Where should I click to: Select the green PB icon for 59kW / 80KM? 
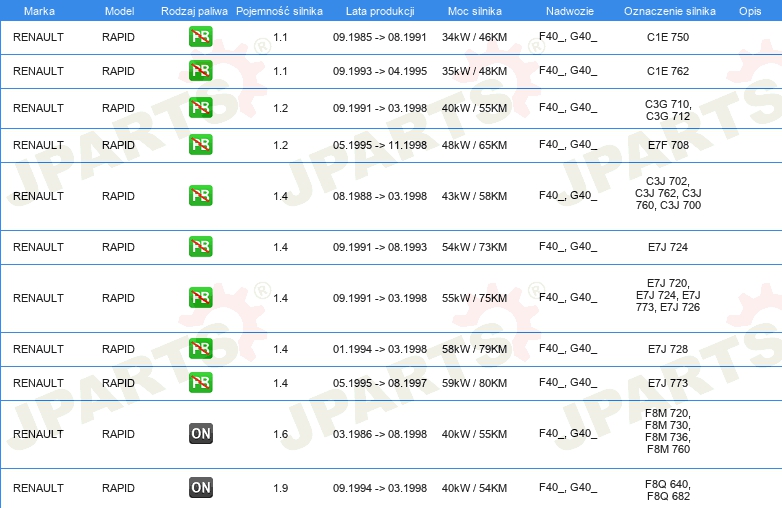click(200, 382)
